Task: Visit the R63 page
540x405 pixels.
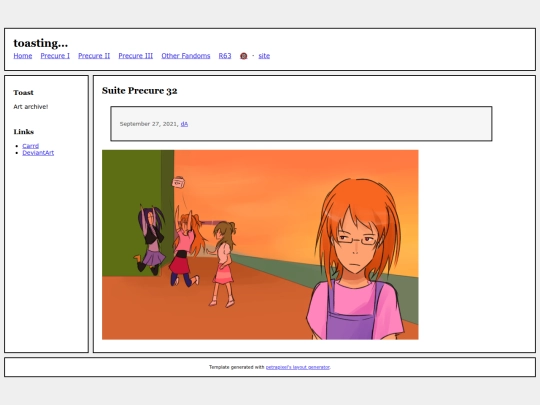Action: tap(225, 56)
